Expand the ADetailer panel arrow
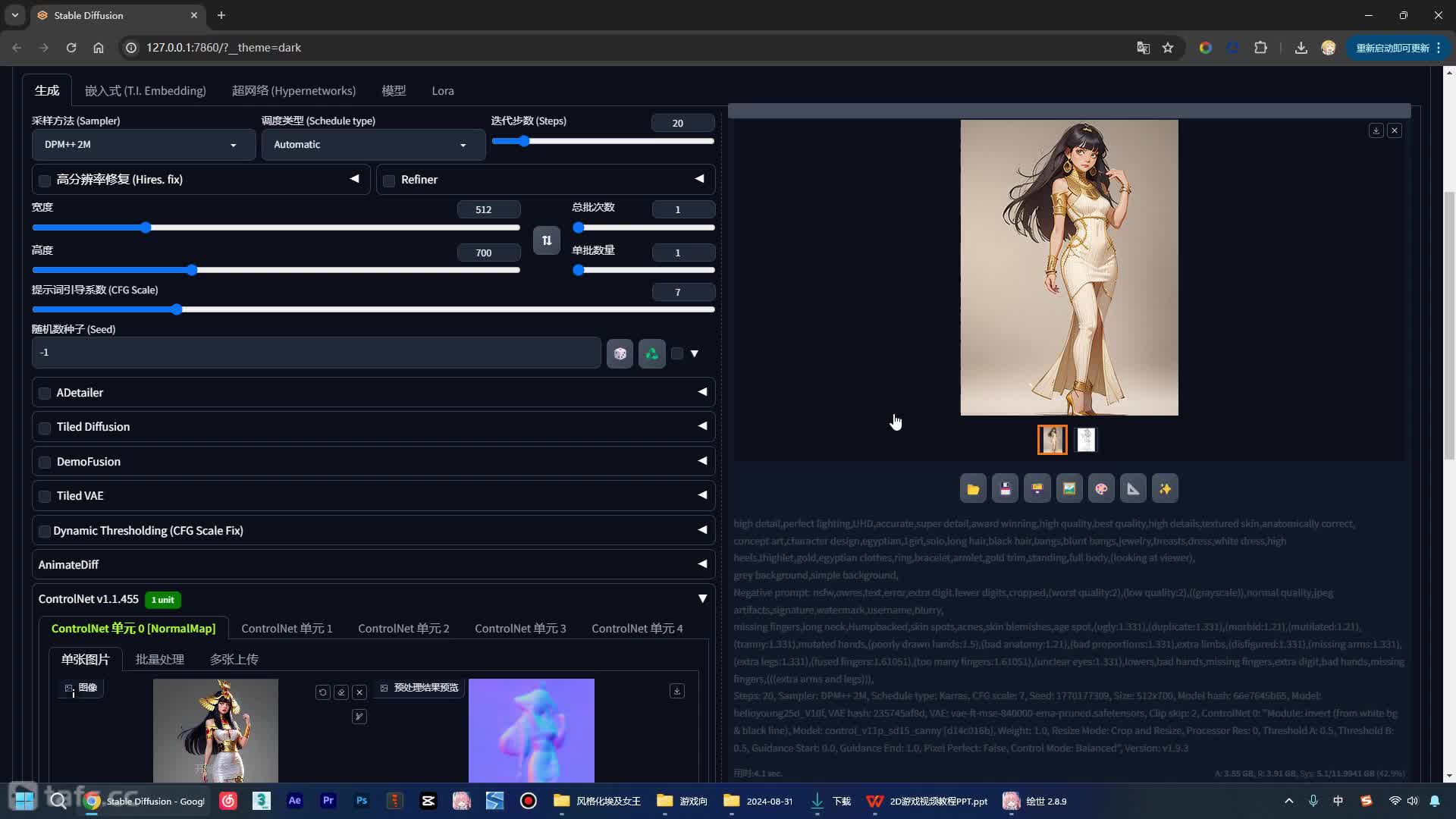Screen dimensions: 1456x819 click(702, 392)
